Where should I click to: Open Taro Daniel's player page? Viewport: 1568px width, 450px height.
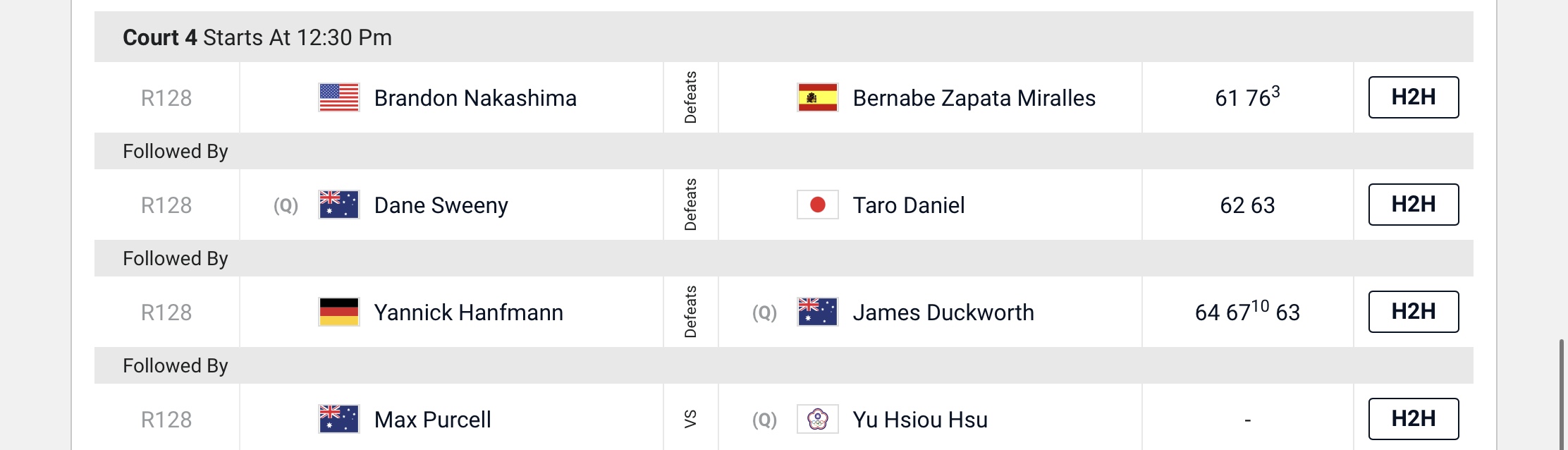click(909, 205)
